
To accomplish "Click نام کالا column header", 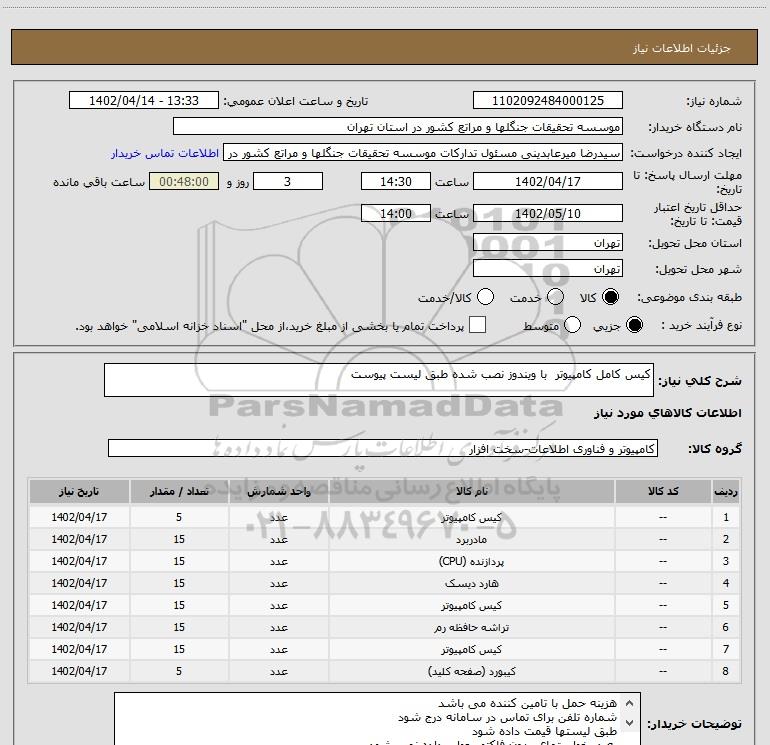I will (471, 492).
